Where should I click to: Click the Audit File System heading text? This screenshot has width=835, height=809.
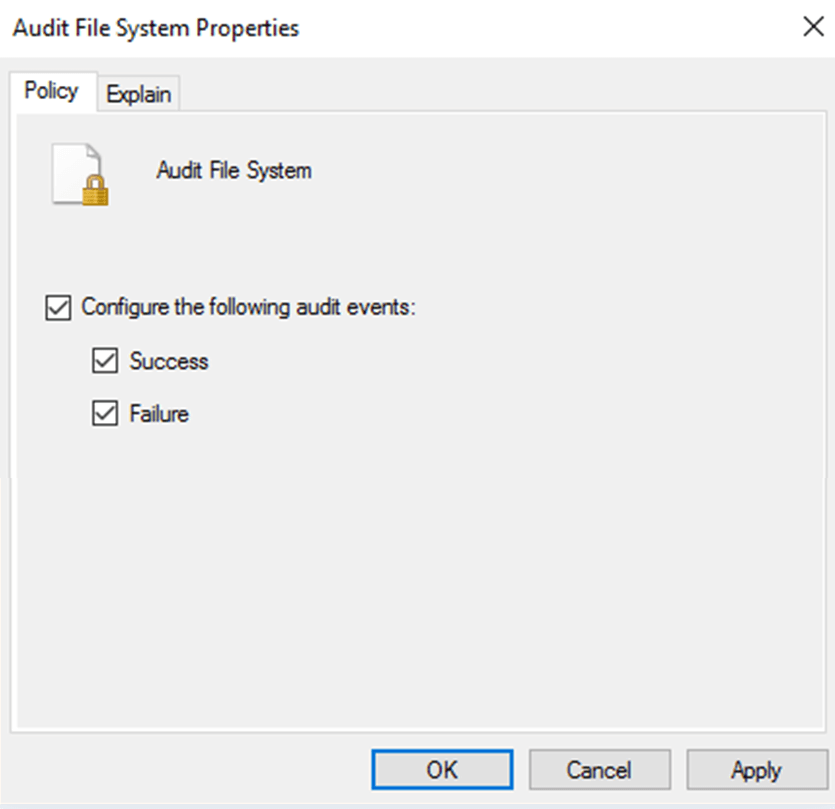[234, 170]
